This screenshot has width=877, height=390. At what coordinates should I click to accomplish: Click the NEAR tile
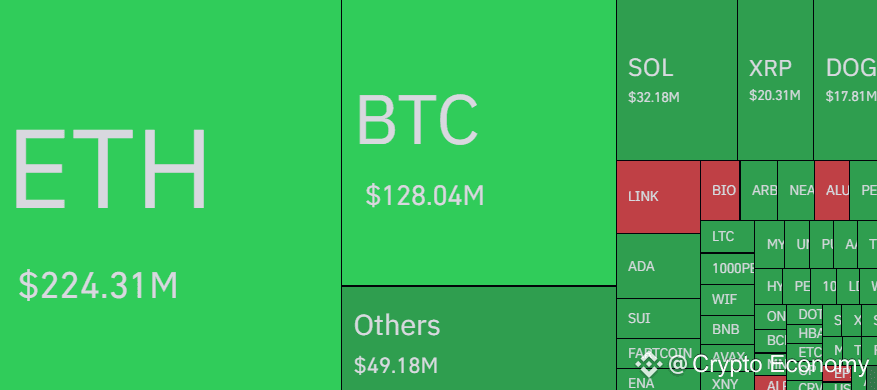796,190
